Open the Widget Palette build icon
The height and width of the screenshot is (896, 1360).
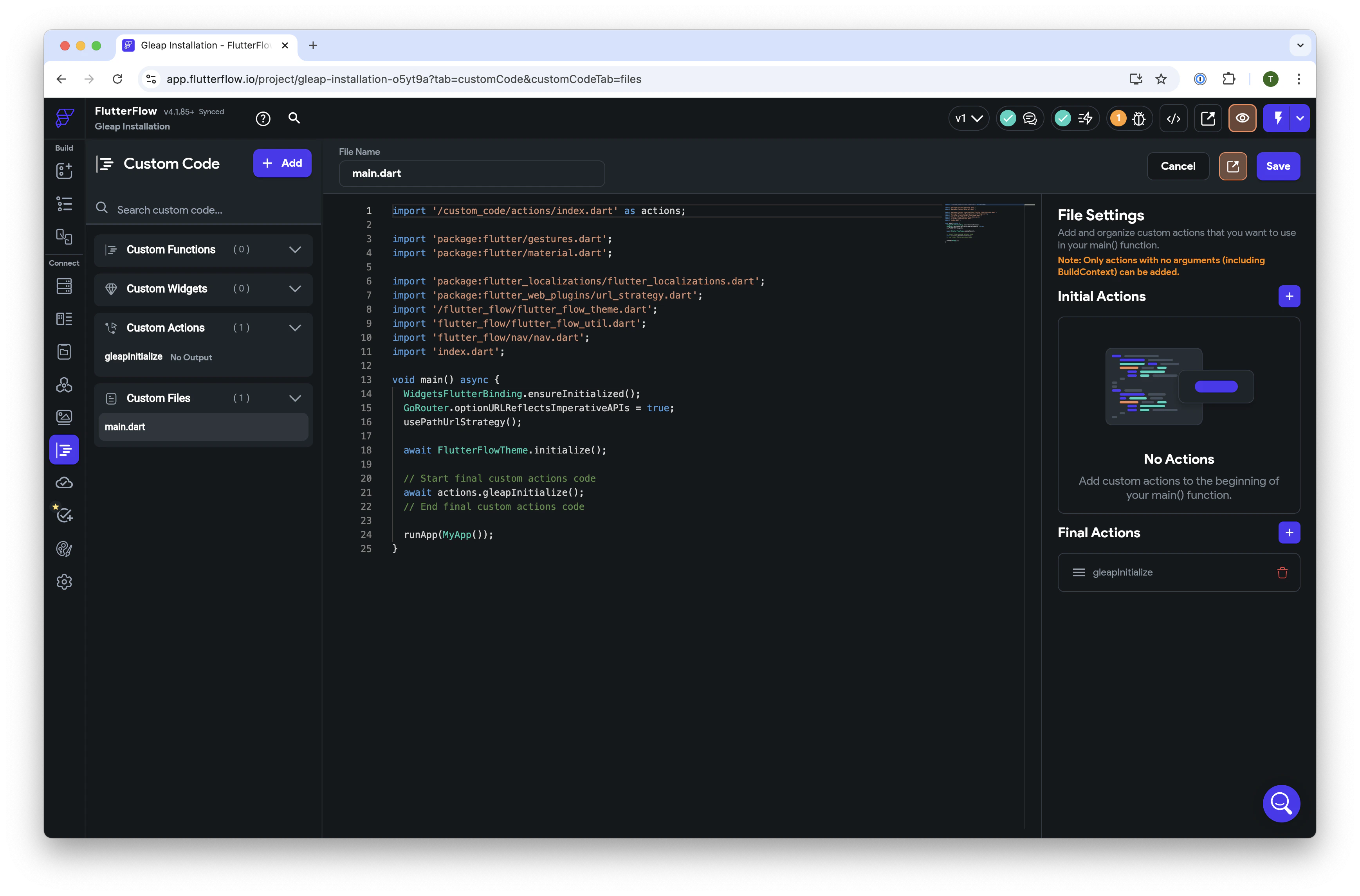click(x=64, y=171)
